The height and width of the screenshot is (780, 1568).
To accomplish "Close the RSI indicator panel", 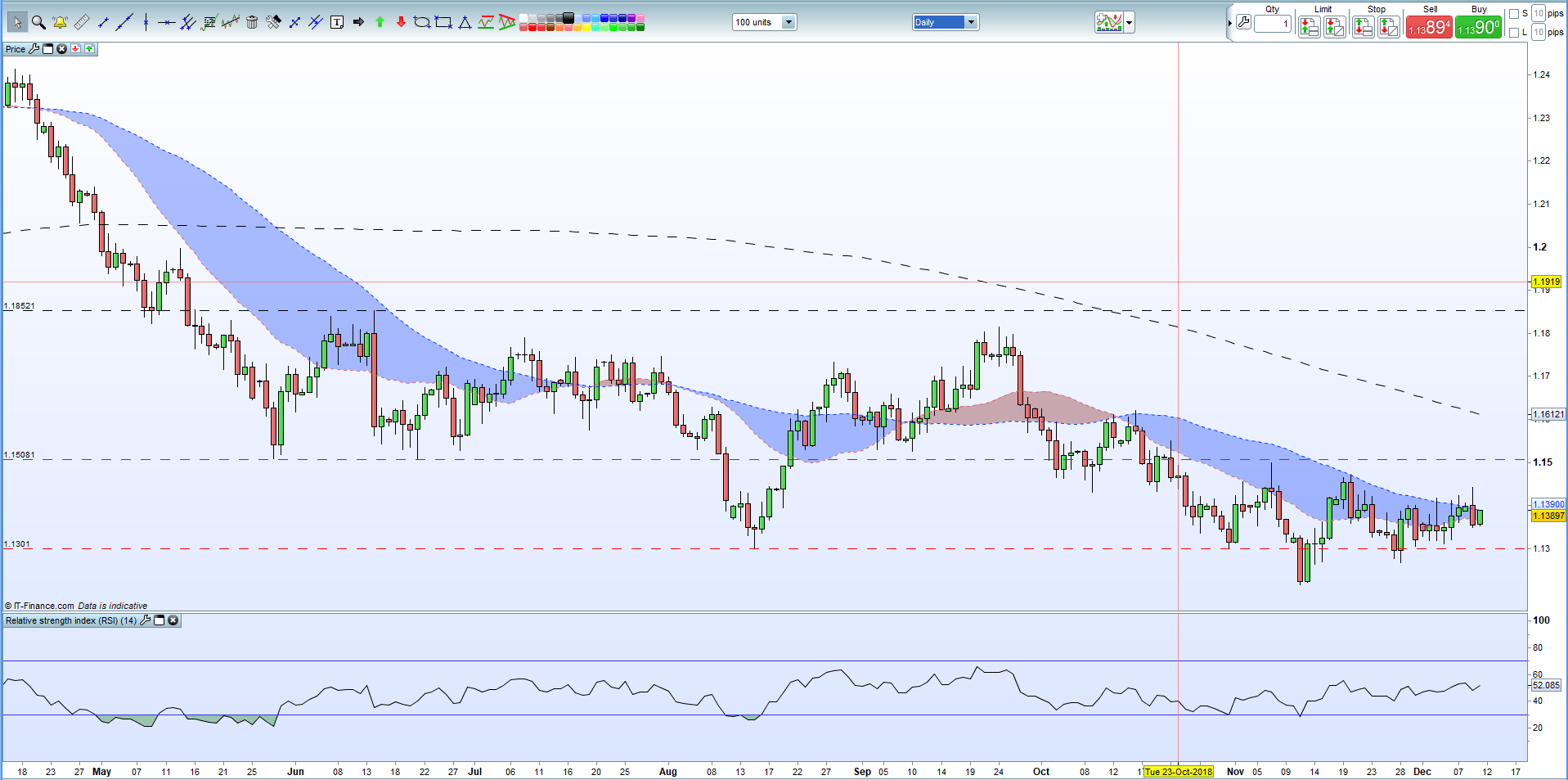I will (x=173, y=620).
